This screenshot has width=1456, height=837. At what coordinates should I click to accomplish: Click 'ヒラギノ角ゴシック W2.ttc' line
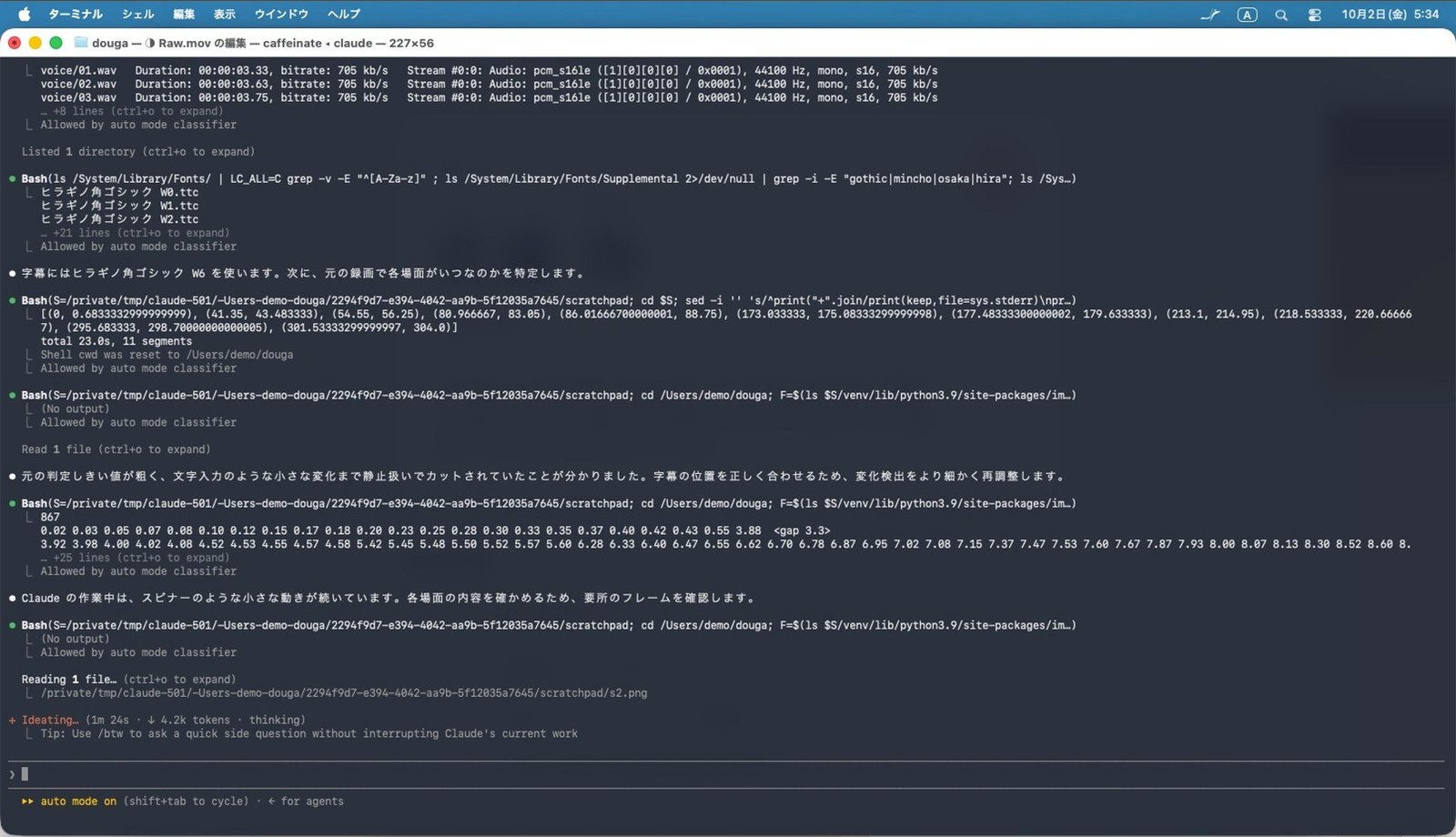[x=119, y=219]
